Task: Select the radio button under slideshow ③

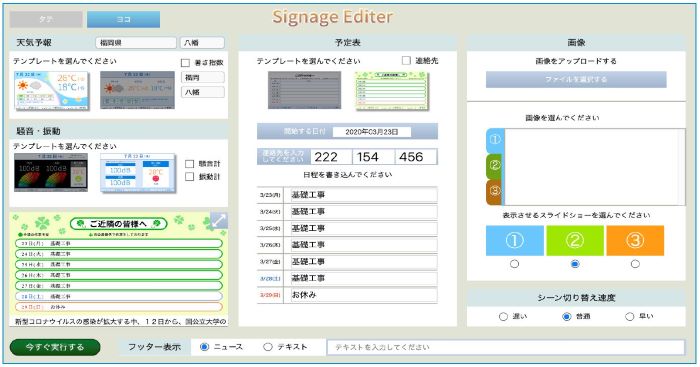Action: (635, 264)
